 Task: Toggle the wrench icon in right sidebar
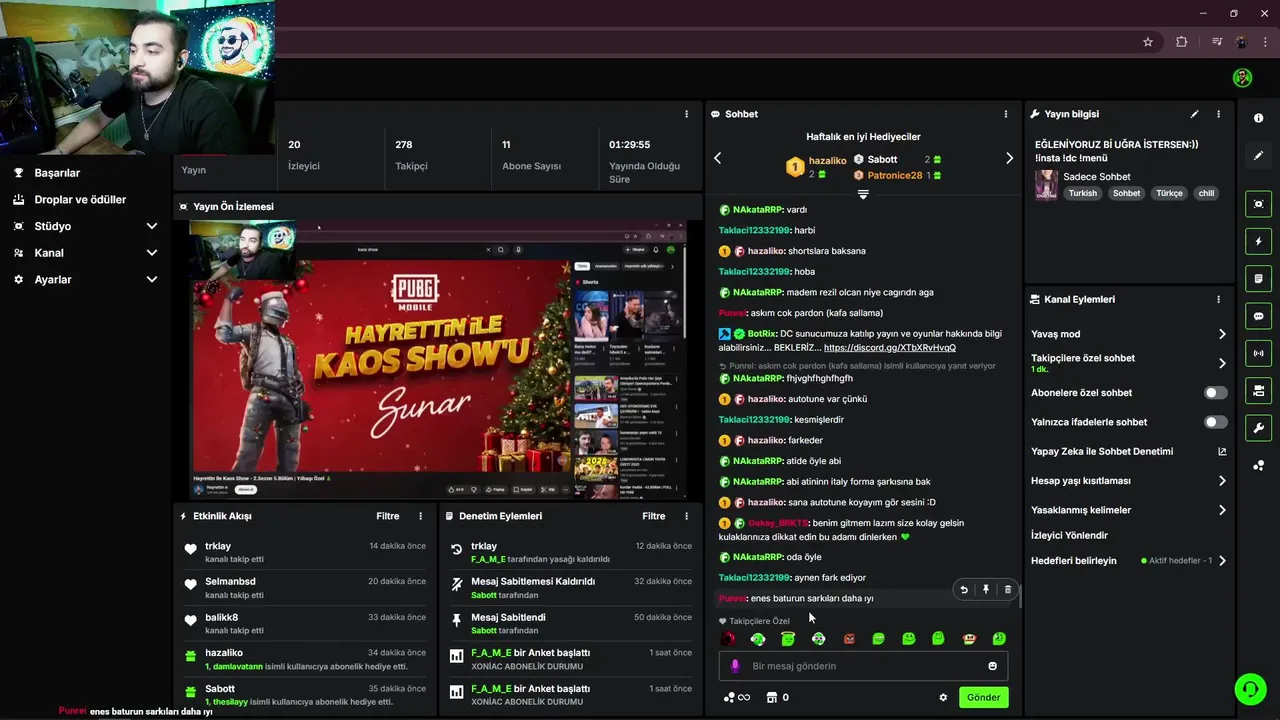coord(1258,428)
